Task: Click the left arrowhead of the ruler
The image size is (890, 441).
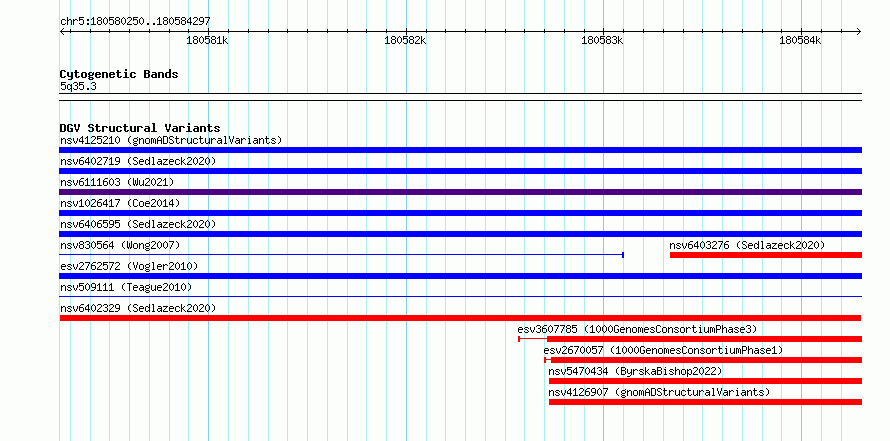Action: (62, 31)
